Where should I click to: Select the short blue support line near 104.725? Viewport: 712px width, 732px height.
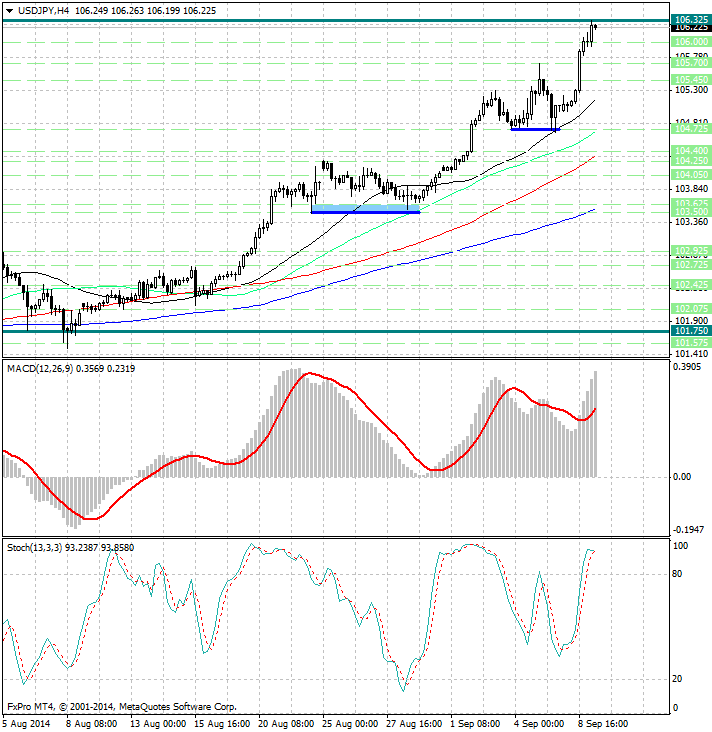(535, 129)
